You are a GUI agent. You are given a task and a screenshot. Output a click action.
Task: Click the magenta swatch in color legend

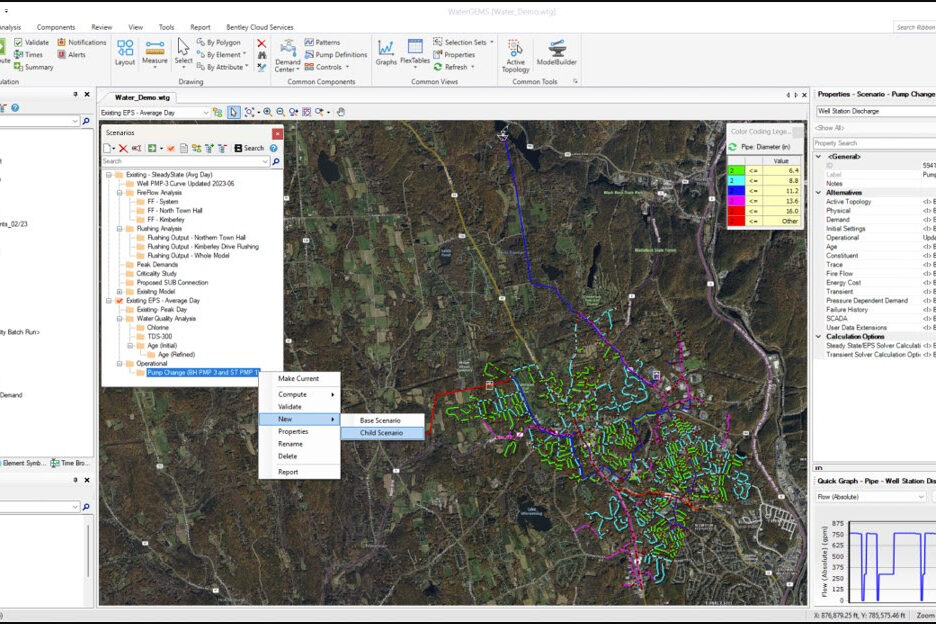[737, 200]
